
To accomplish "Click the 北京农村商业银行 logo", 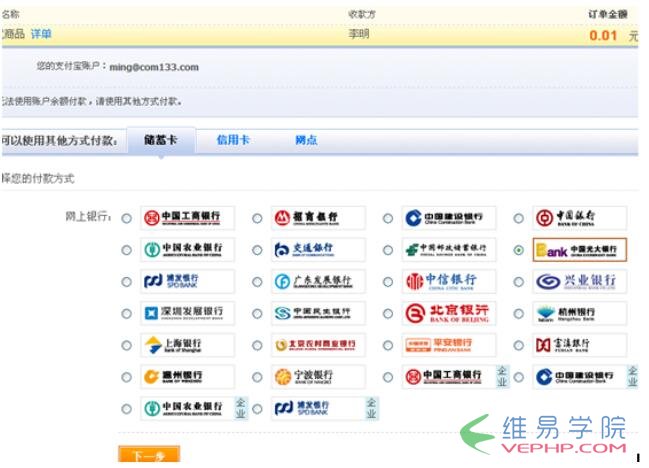I will 318,345.
